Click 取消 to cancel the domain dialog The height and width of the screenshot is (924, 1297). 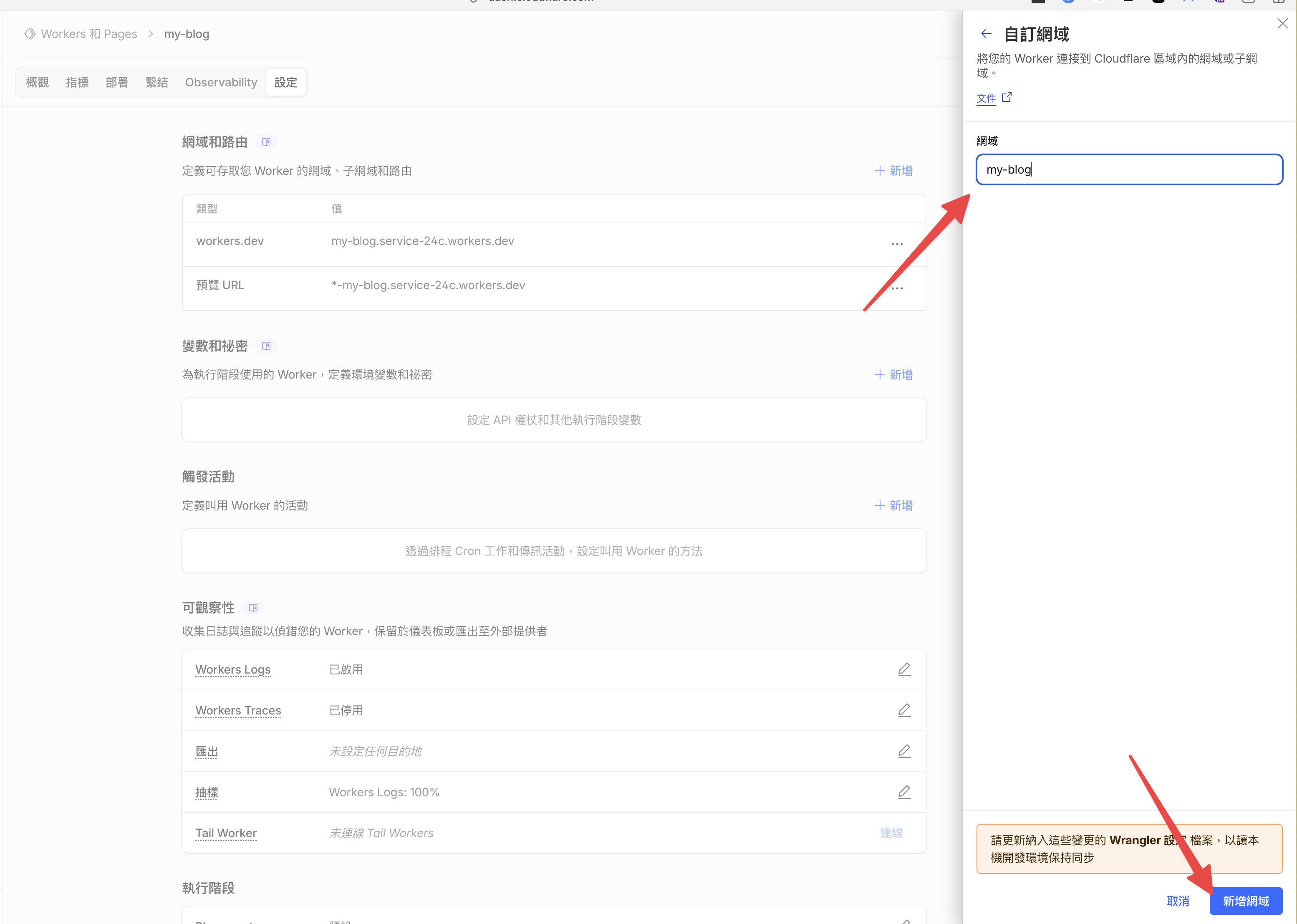(1178, 901)
